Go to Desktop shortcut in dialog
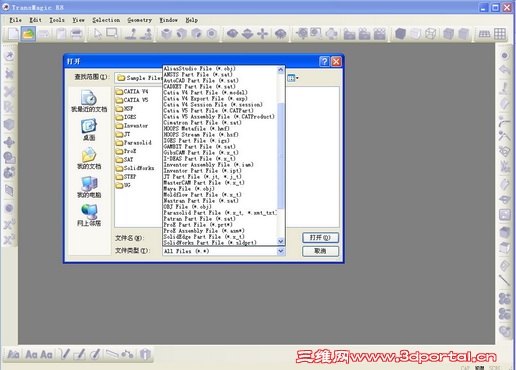 pyautogui.click(x=89, y=130)
